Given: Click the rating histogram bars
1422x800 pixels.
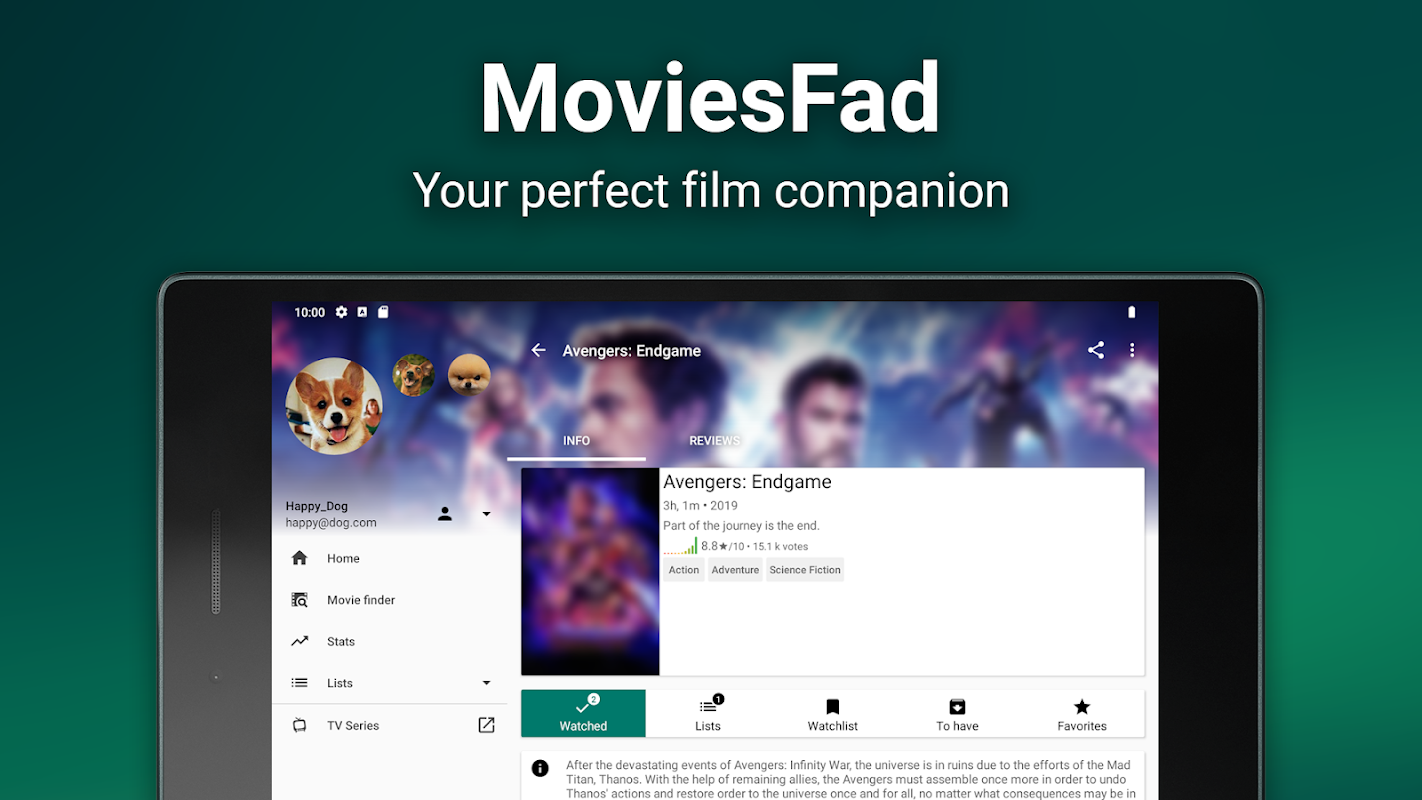Looking at the screenshot, I should pos(681,546).
